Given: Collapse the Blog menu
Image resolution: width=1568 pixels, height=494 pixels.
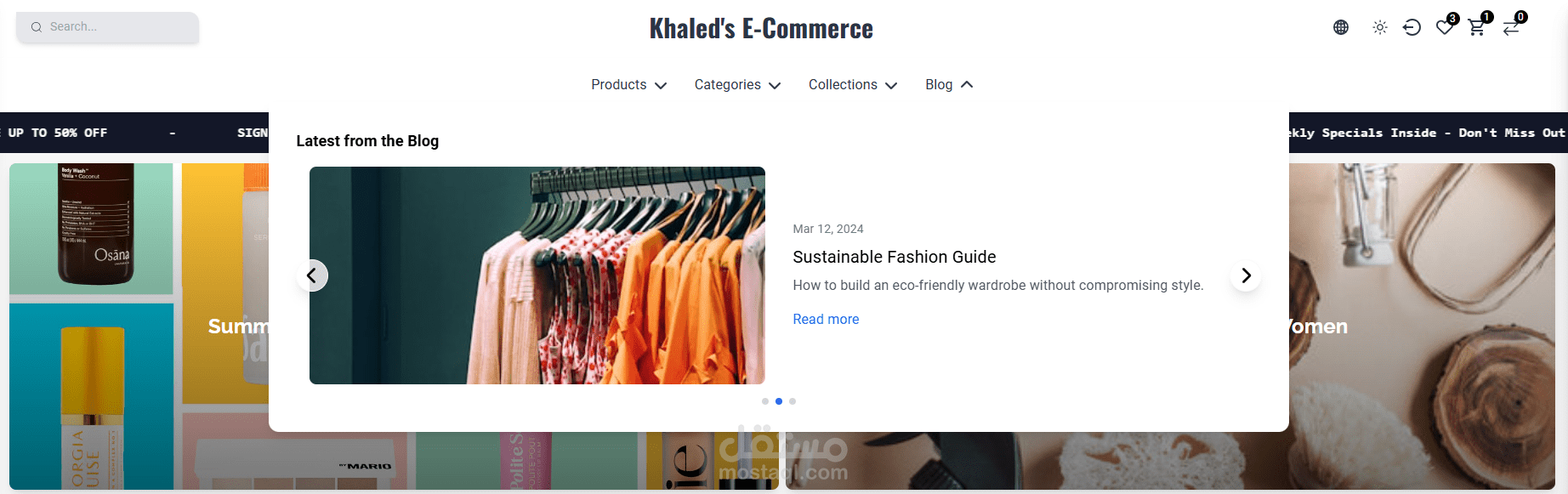Looking at the screenshot, I should (949, 85).
